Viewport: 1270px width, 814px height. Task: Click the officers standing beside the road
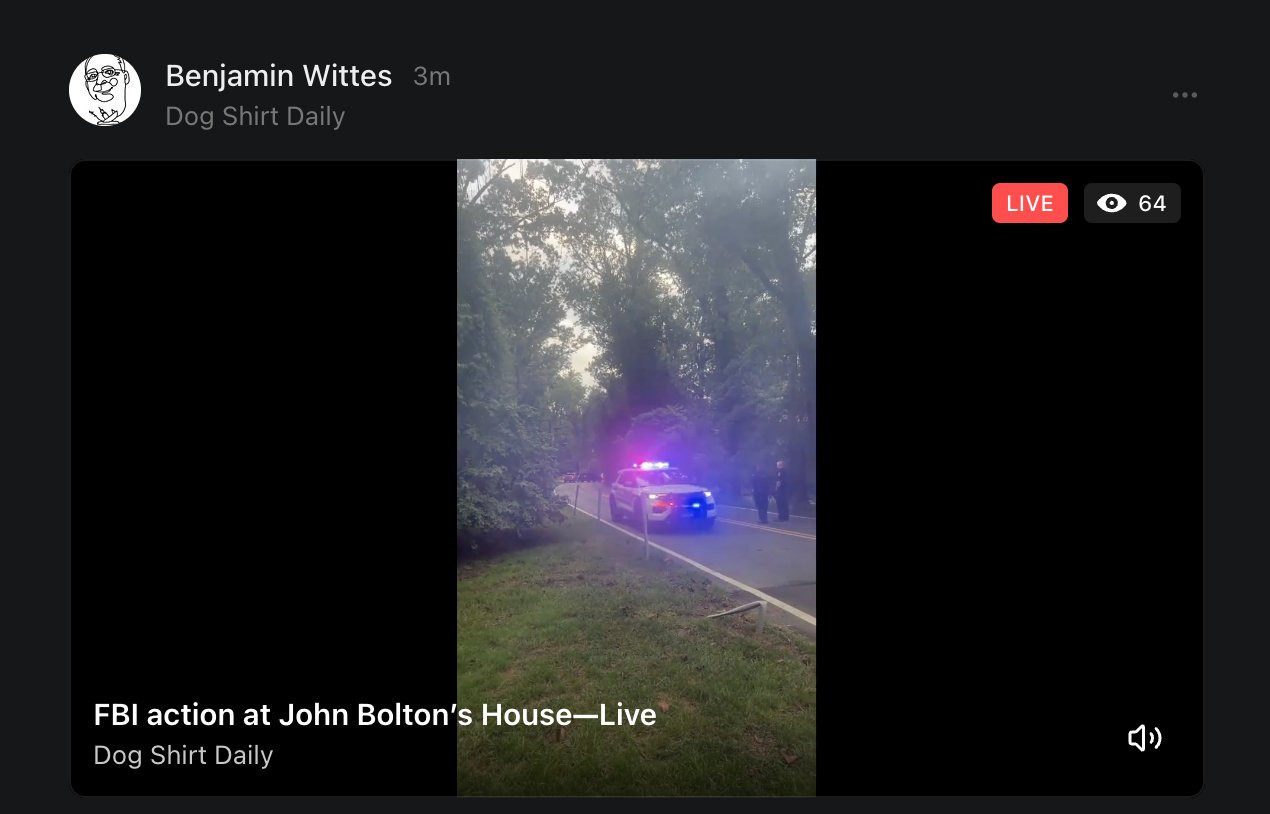pyautogui.click(x=770, y=491)
